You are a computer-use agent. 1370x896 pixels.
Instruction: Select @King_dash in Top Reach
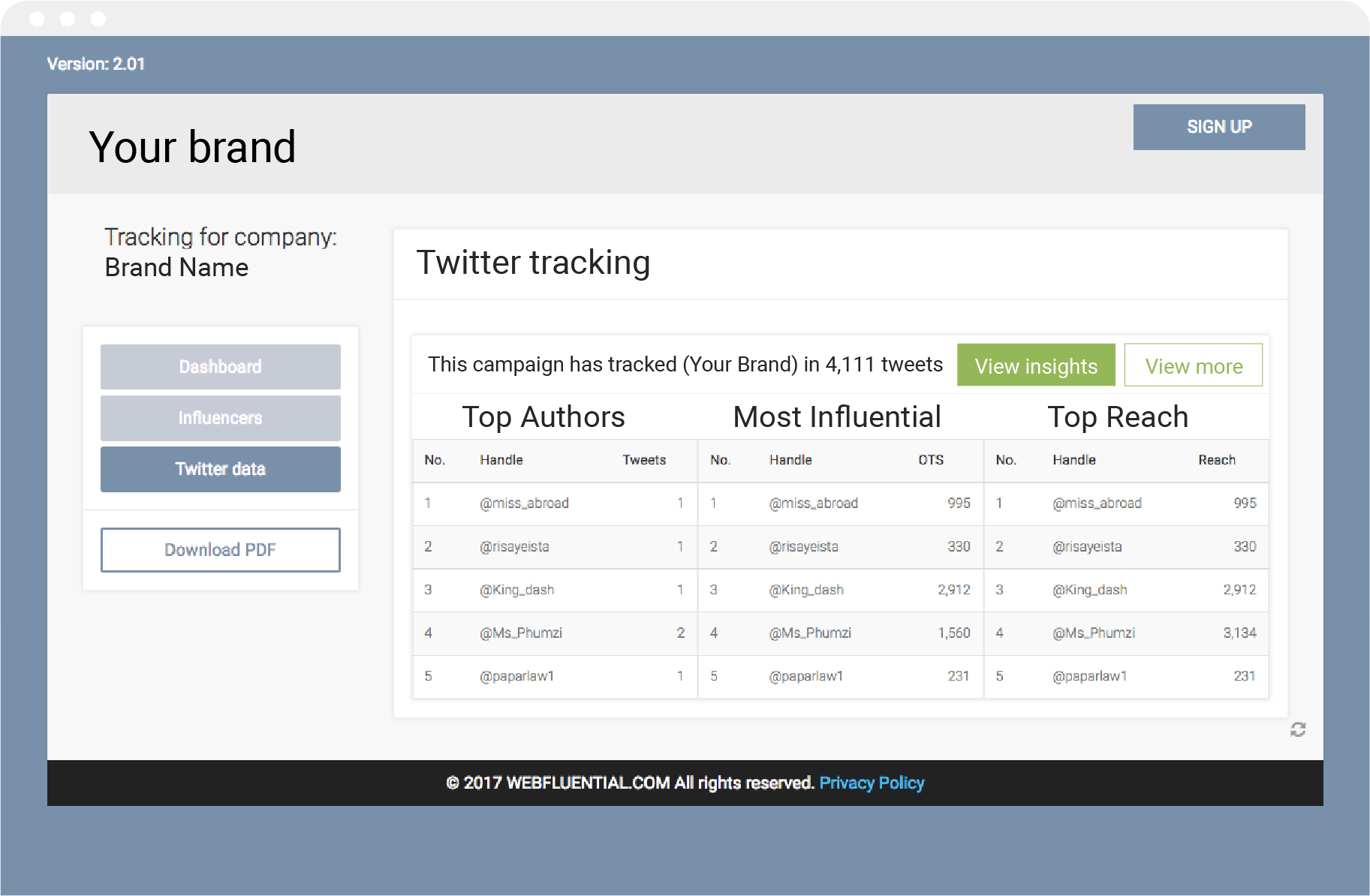tap(1090, 590)
